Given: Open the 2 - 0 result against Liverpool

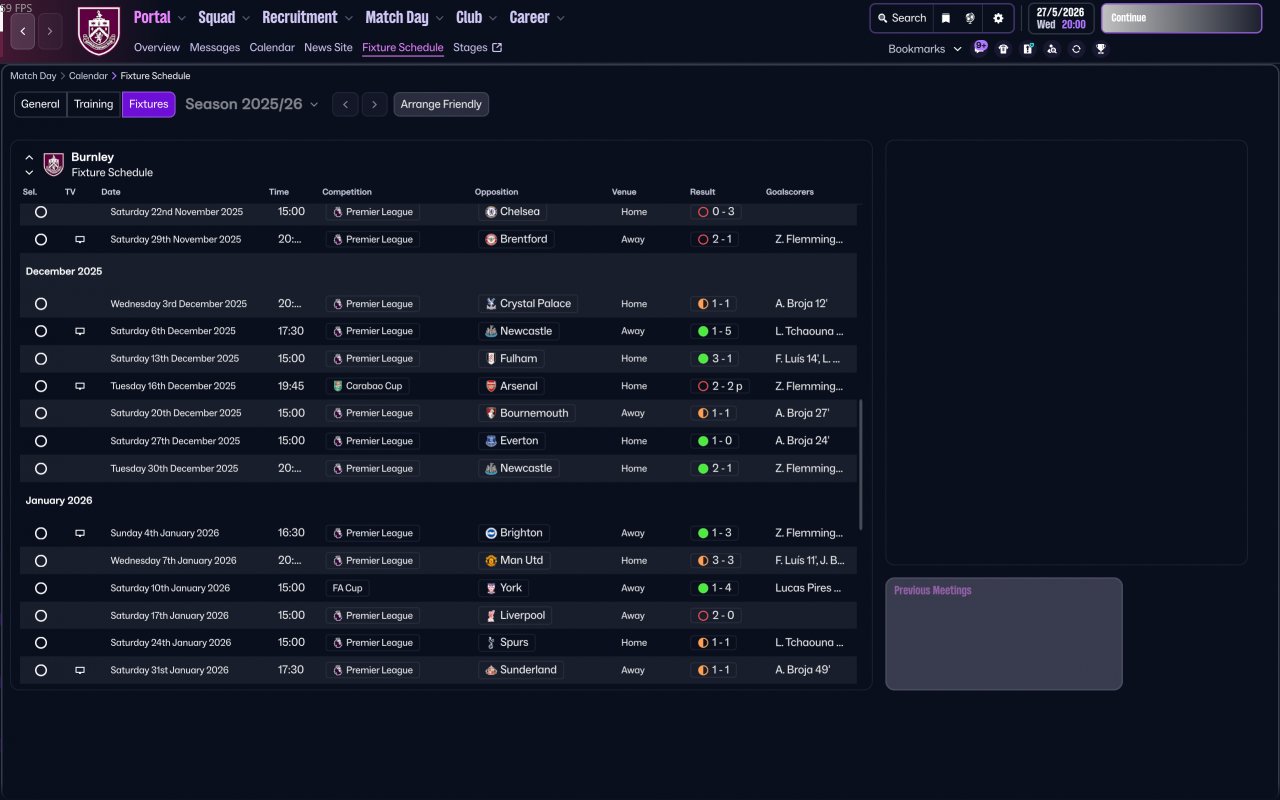Looking at the screenshot, I should [714, 616].
